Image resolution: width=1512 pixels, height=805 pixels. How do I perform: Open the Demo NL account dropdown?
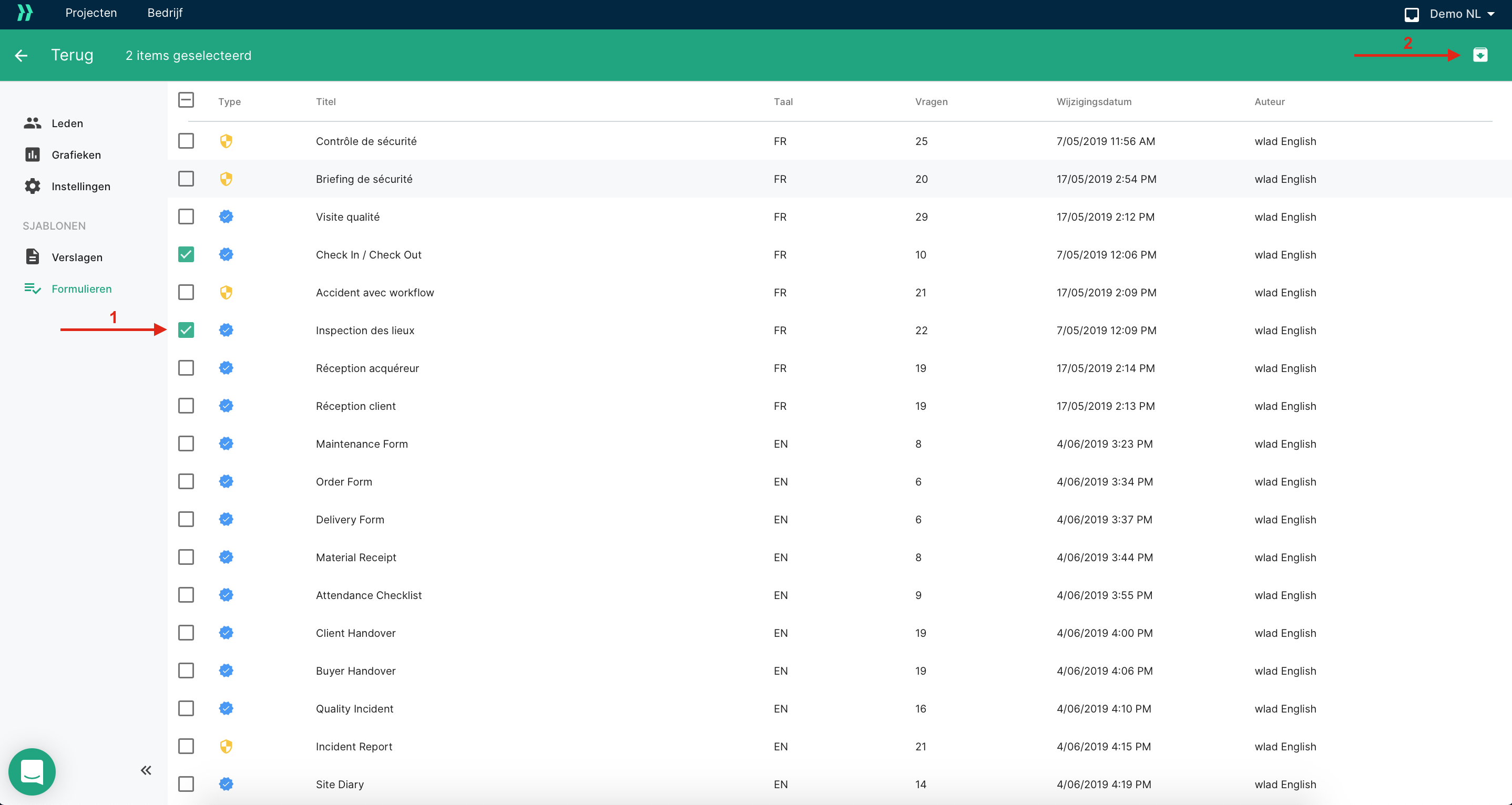coord(1462,14)
